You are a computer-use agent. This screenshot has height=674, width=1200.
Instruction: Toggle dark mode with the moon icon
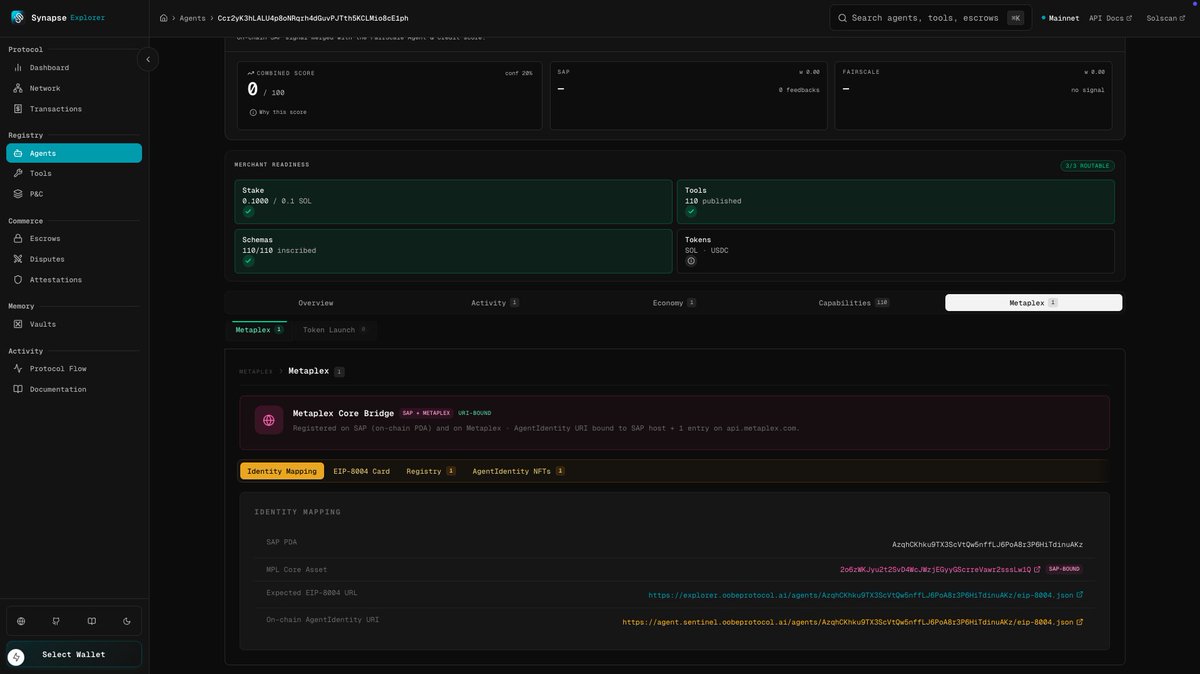coord(127,621)
